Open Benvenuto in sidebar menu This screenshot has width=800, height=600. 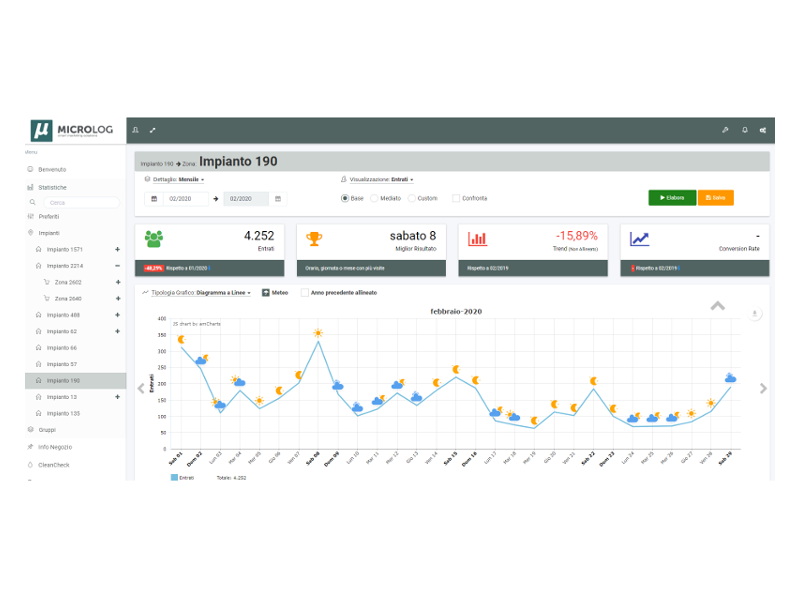pos(52,169)
